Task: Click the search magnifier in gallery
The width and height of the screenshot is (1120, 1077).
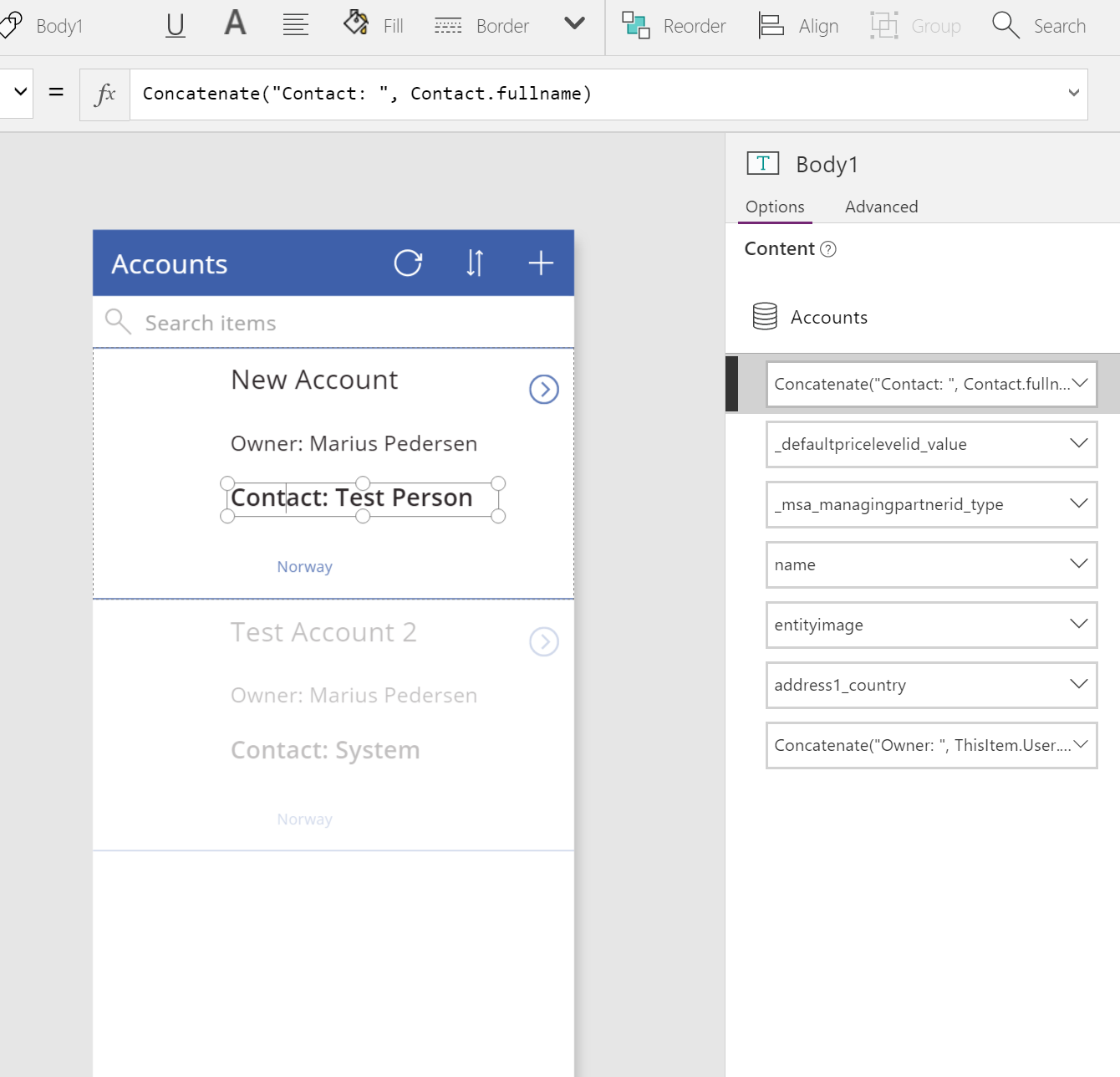Action: click(118, 322)
